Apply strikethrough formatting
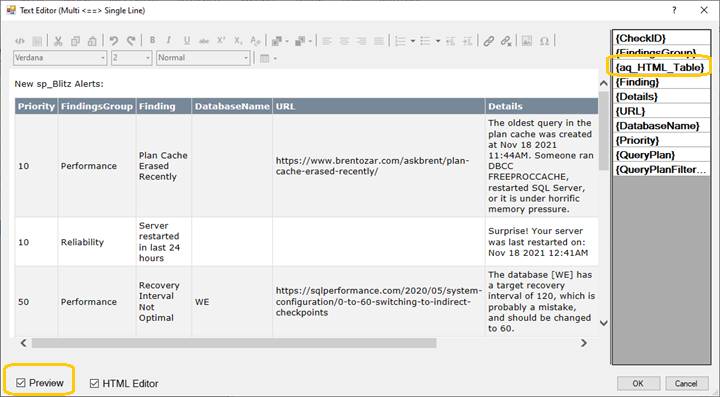This screenshot has height=397, width=720. tap(204, 41)
